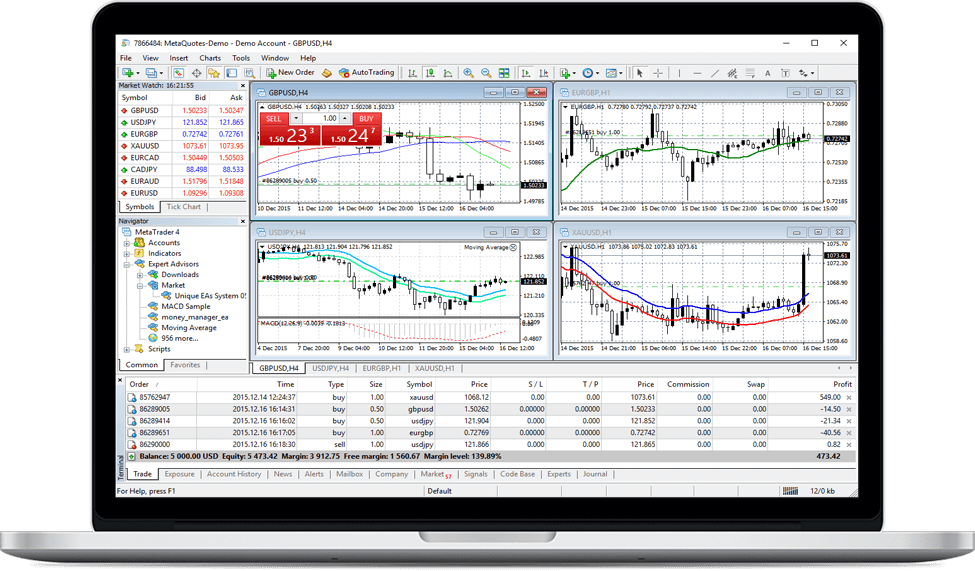Open the Strategy Tester toolbar icon
The height and width of the screenshot is (571, 975).
pyautogui.click(x=249, y=73)
